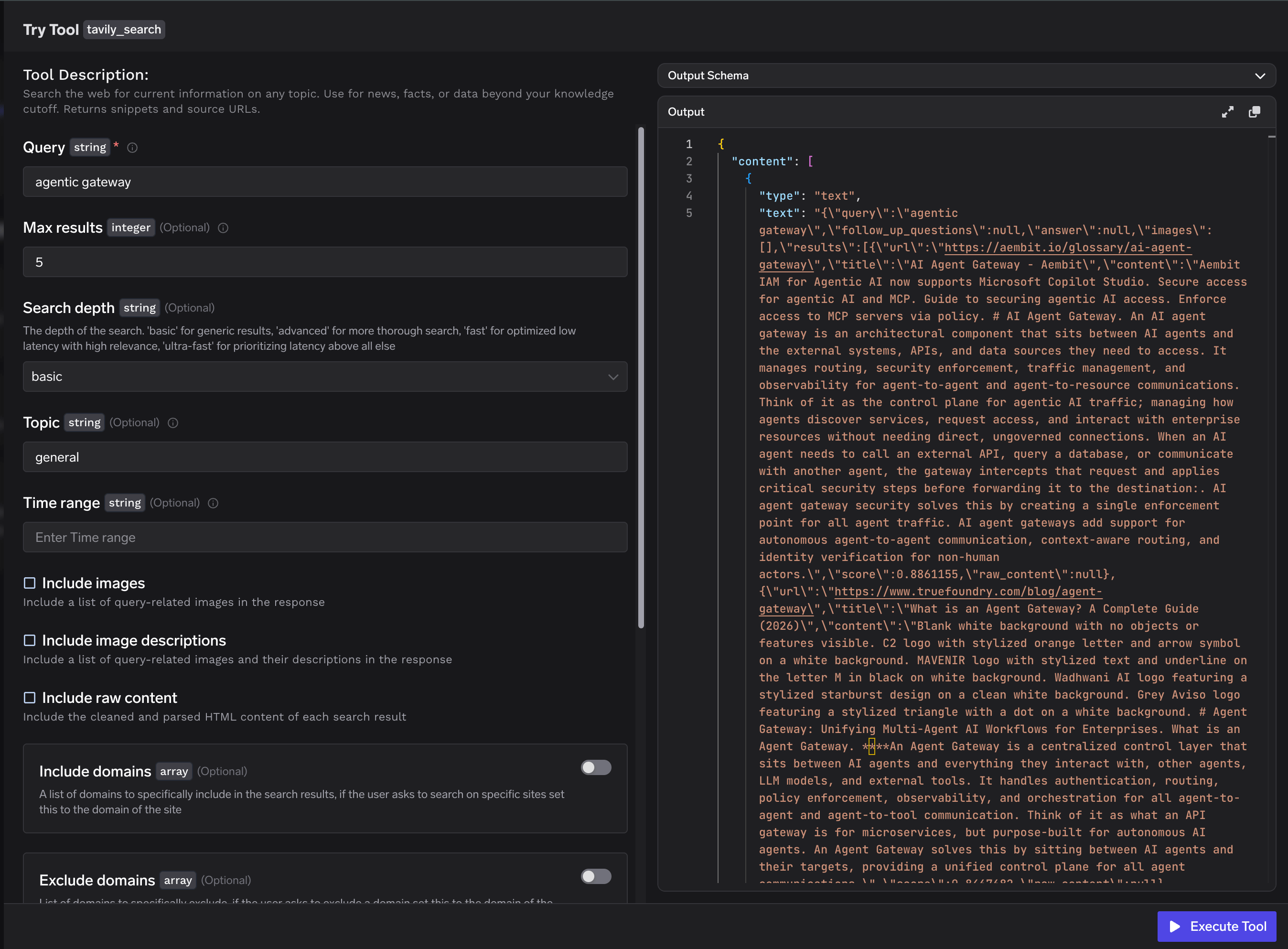Check the Include images checkbox
Image resolution: width=1288 pixels, height=949 pixels.
(29, 583)
